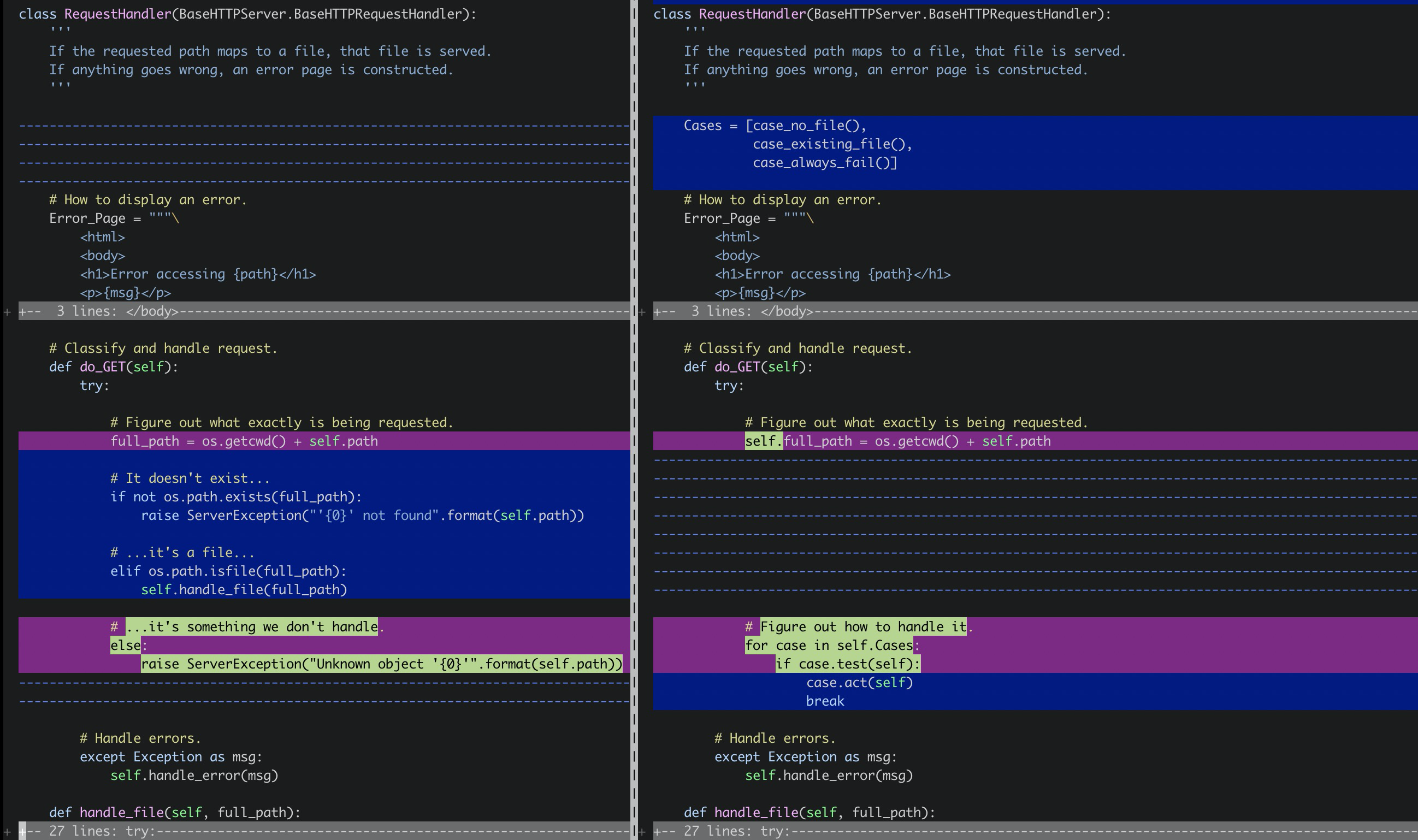Viewport: 1418px width, 840px height.
Task: Click "class RequestHandler" line in the left pane
Action: click(x=248, y=14)
